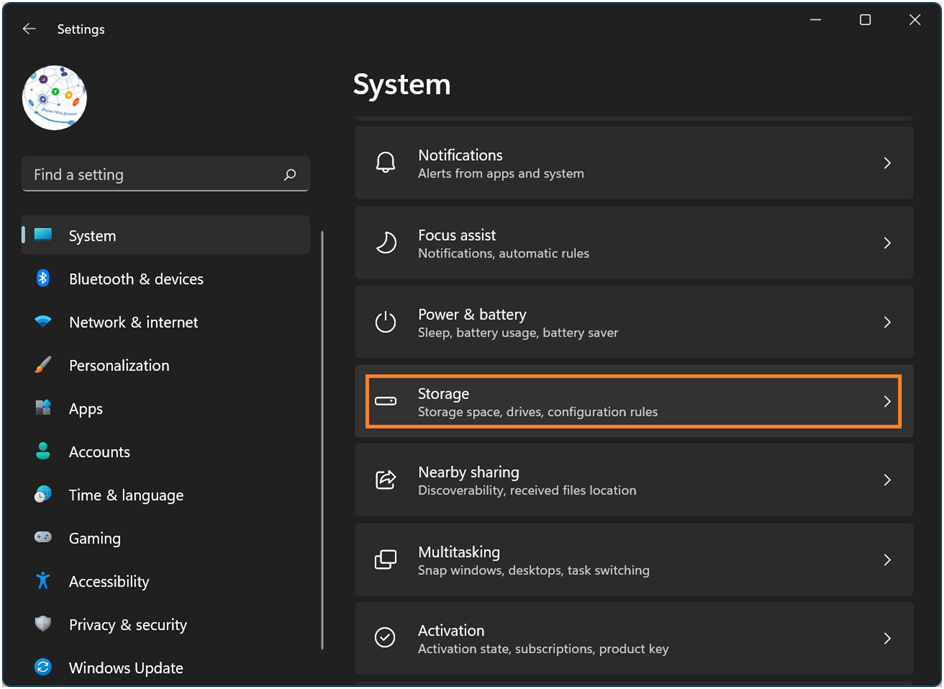944x689 pixels.
Task: Open Power & battery chevron arrow
Action: coord(887,322)
